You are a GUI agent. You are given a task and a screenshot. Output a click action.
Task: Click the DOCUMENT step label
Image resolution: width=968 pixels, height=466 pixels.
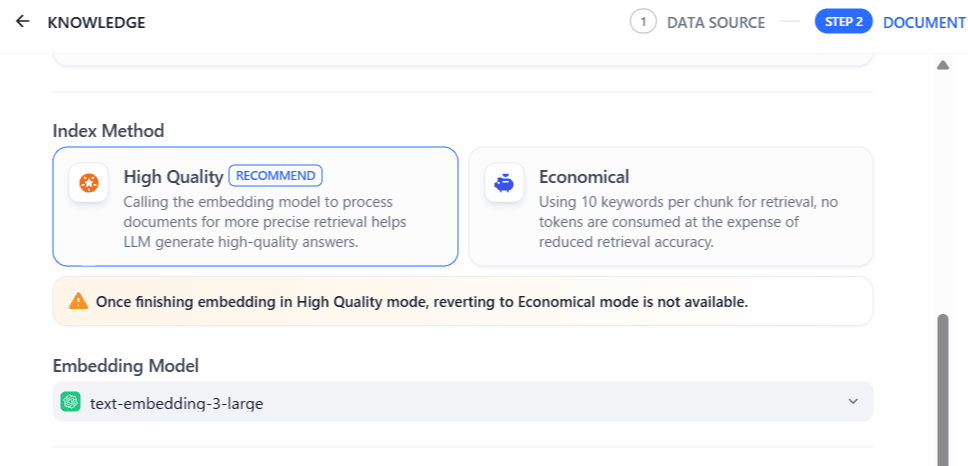coord(924,23)
